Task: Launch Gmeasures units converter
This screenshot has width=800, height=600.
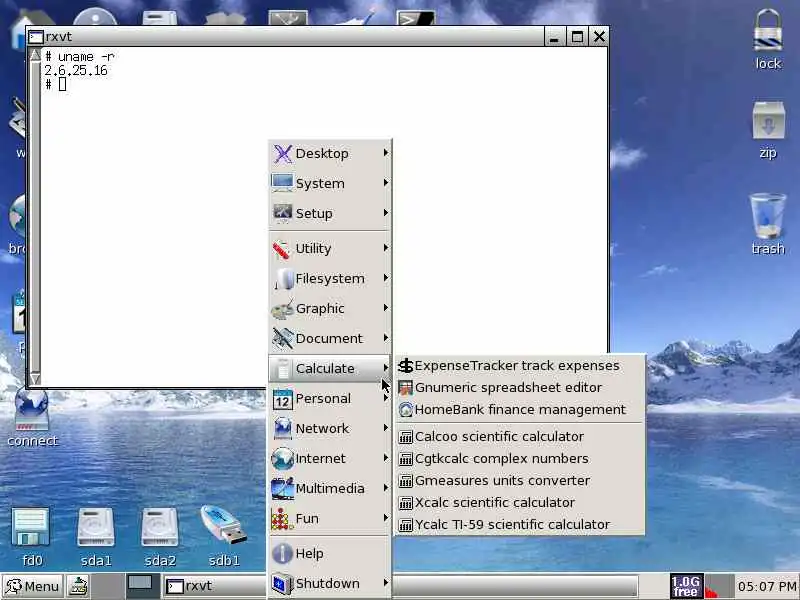Action: pos(519,481)
